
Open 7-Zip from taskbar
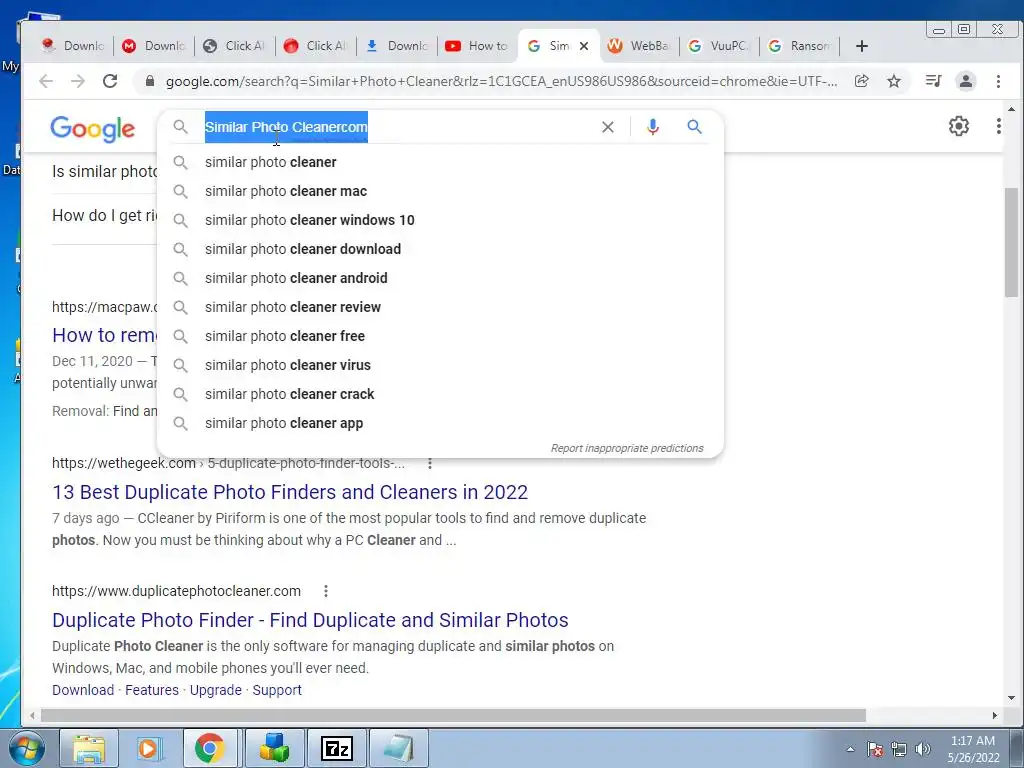point(337,748)
